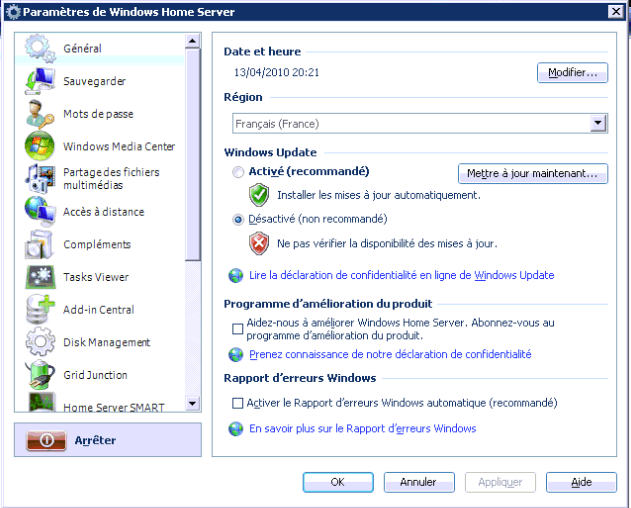
Task: Click globe icon beside Windows Update privacy link
Action: click(x=236, y=276)
